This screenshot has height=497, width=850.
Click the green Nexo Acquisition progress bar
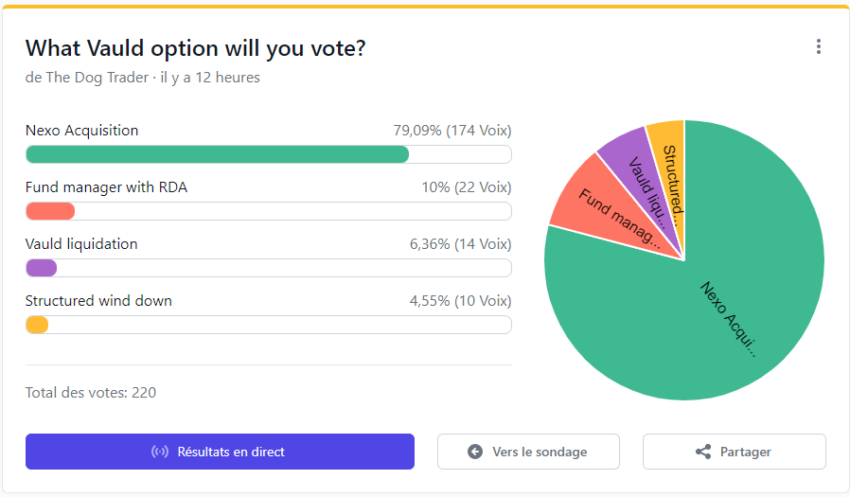(217, 154)
